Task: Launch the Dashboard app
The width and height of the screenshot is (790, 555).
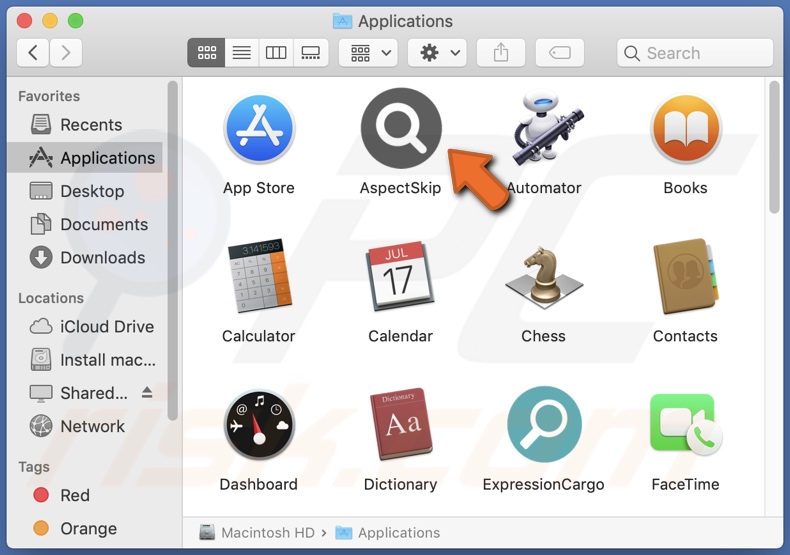Action: (259, 424)
